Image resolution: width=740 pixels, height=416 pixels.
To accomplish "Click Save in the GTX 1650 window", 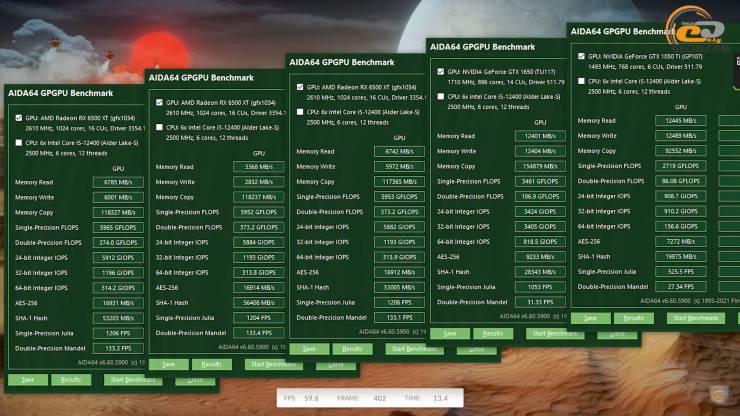I will 450,333.
